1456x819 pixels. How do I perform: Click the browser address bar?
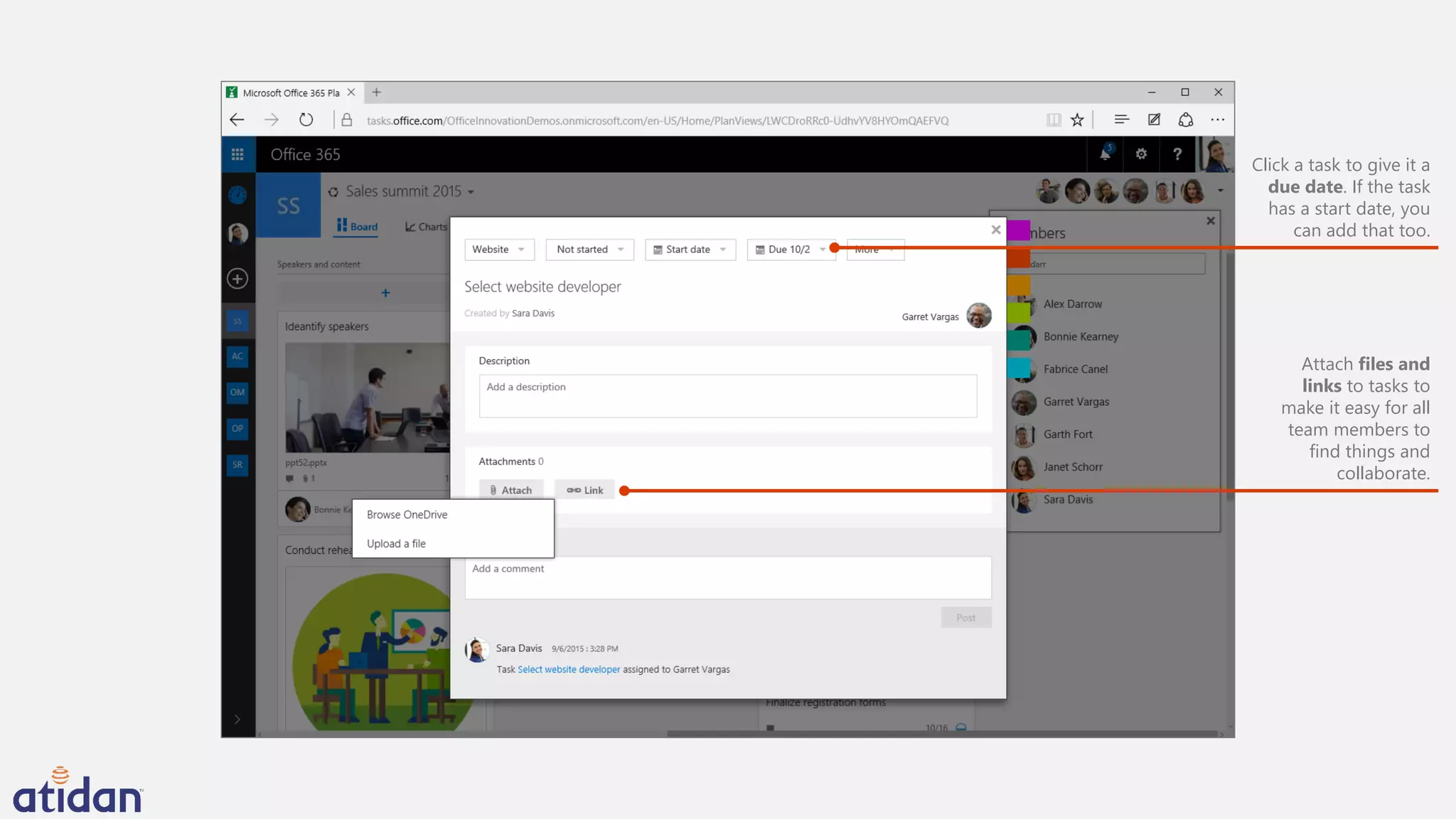658,121
